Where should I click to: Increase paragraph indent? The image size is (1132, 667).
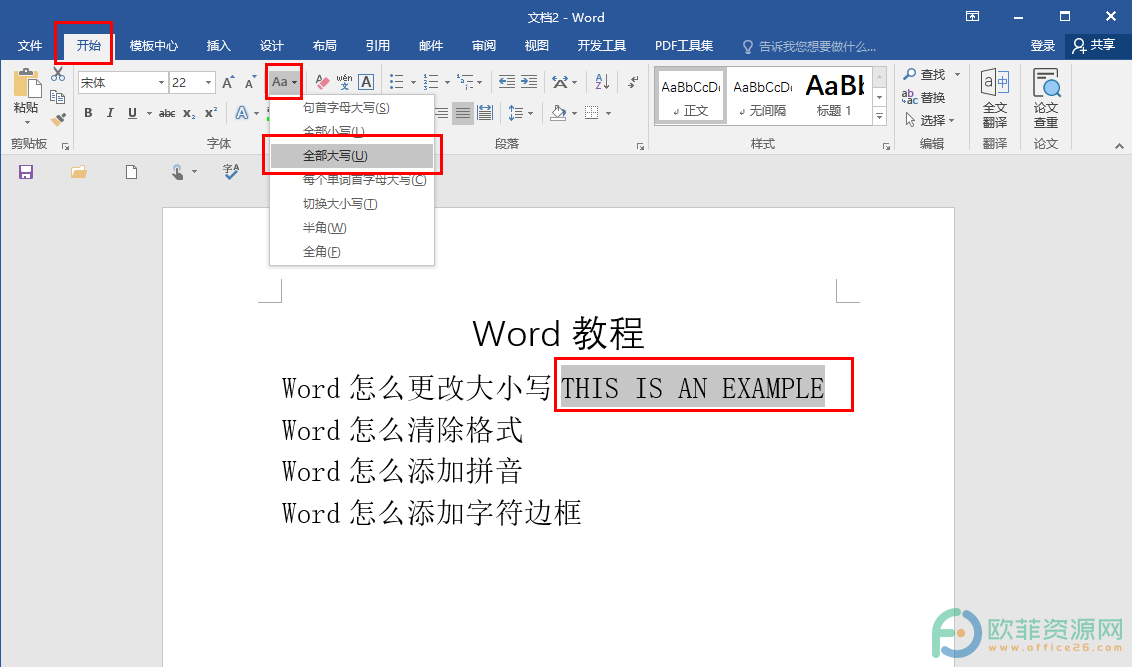[x=529, y=82]
